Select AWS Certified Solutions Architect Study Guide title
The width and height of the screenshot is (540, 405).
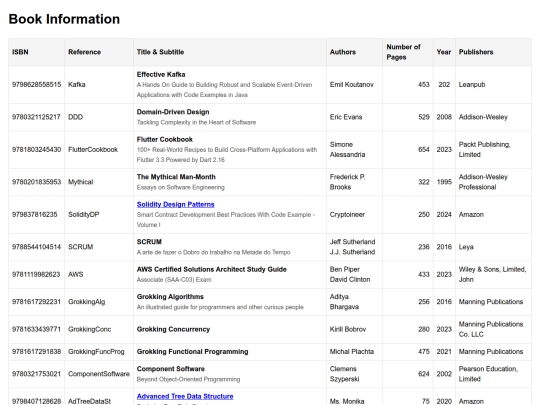[211, 269]
